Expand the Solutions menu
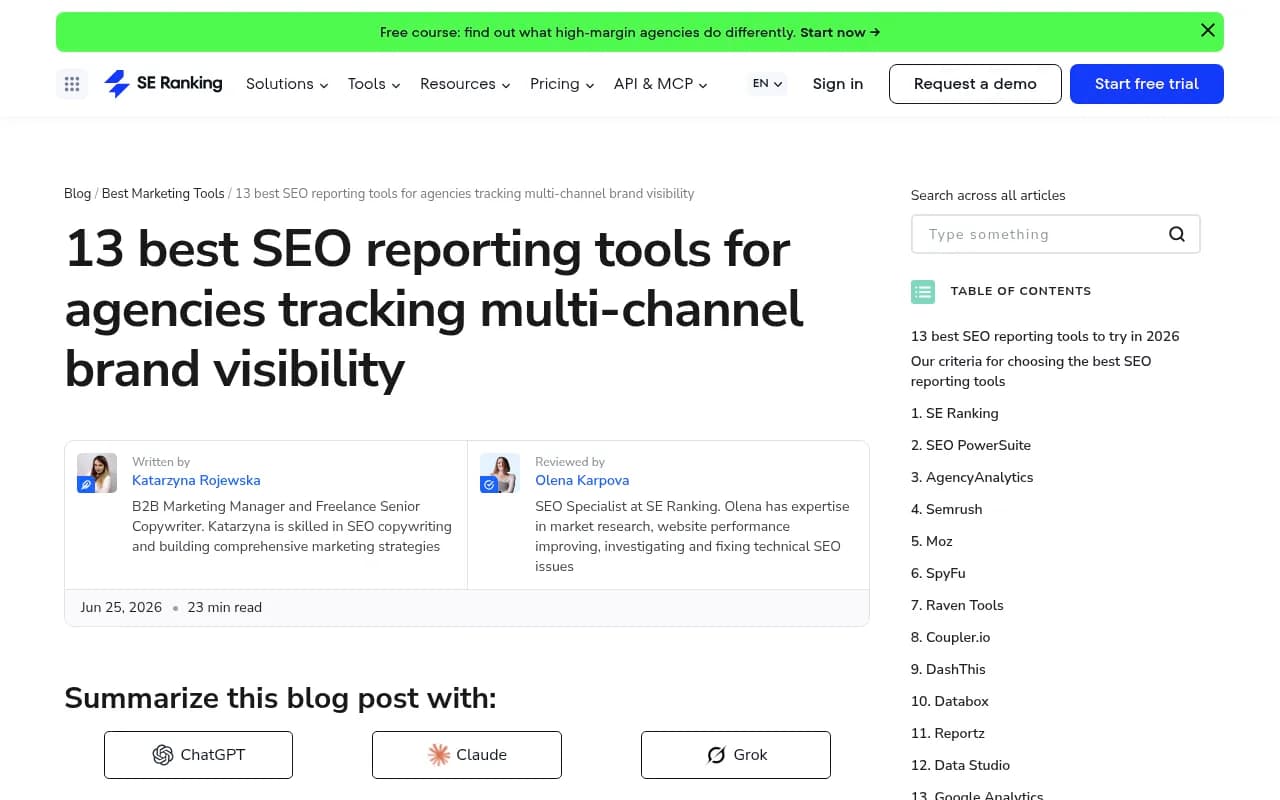 287,84
